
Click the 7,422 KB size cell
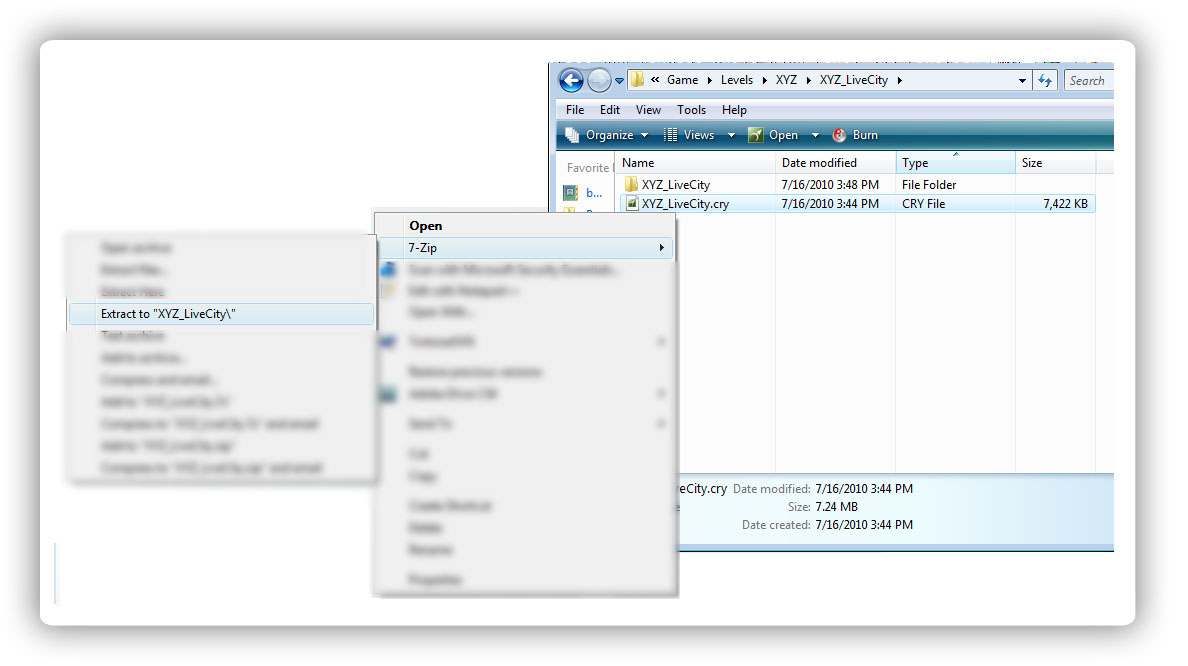point(1065,204)
